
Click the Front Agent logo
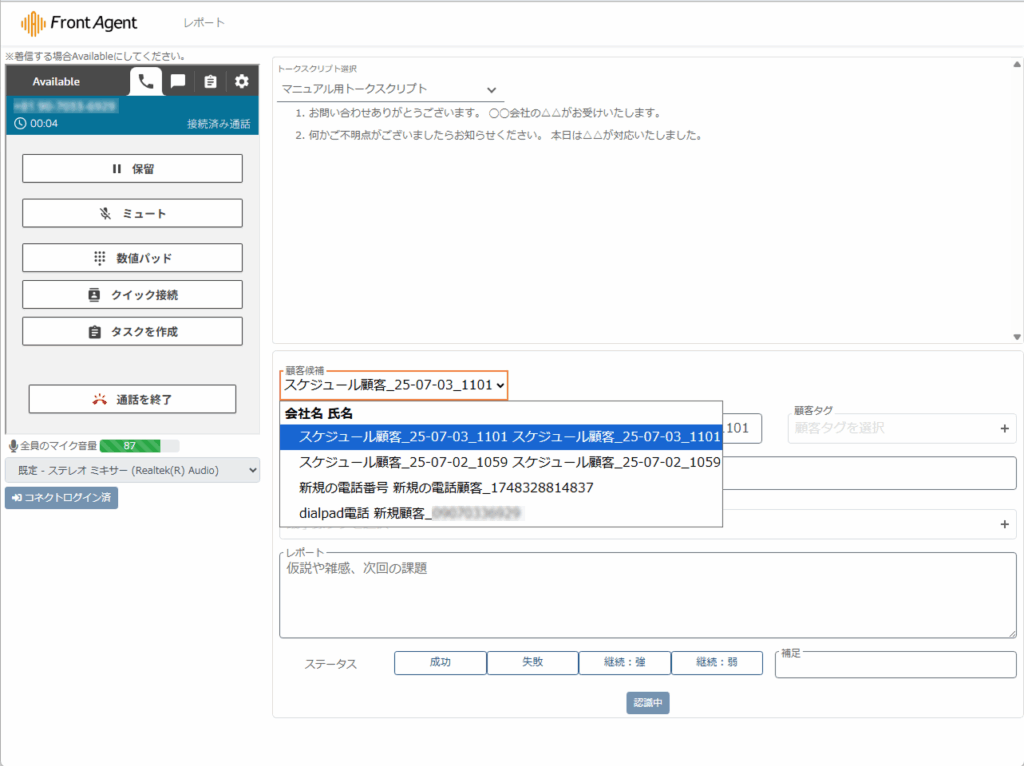80,22
